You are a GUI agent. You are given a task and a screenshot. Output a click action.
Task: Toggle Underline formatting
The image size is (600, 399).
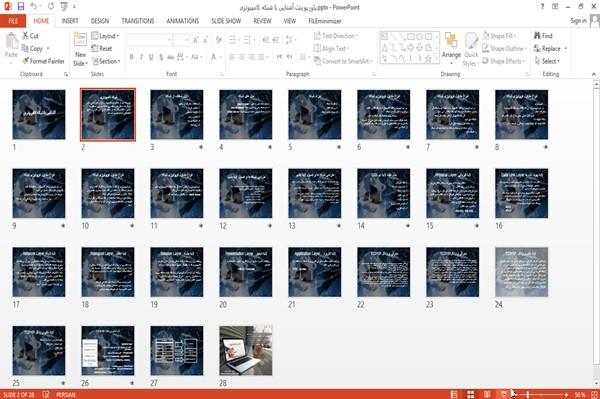pyautogui.click(x=151, y=57)
